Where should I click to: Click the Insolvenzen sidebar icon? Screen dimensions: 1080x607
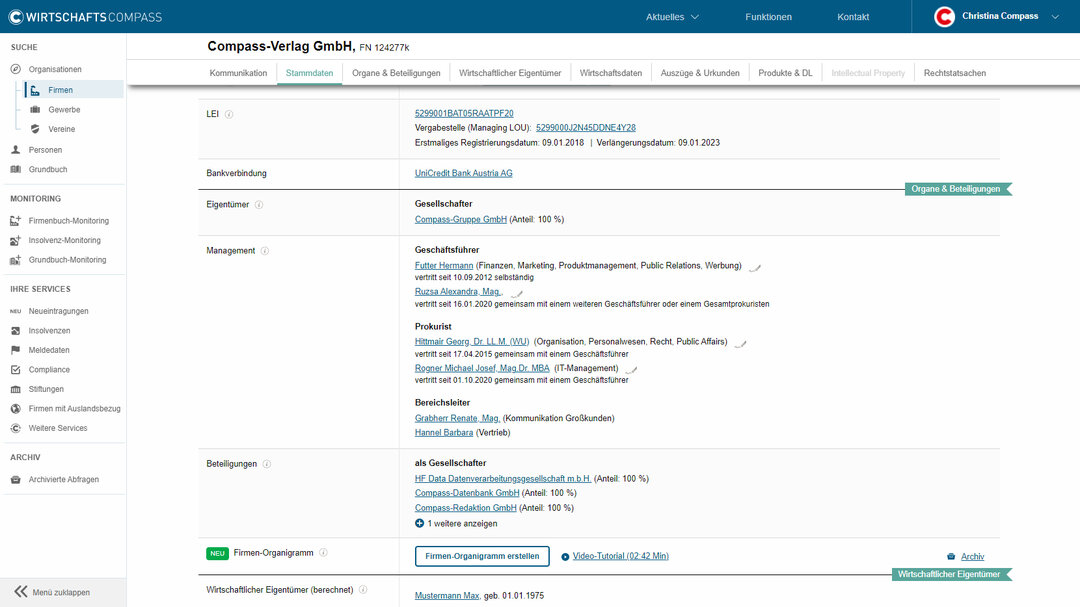click(x=16, y=331)
